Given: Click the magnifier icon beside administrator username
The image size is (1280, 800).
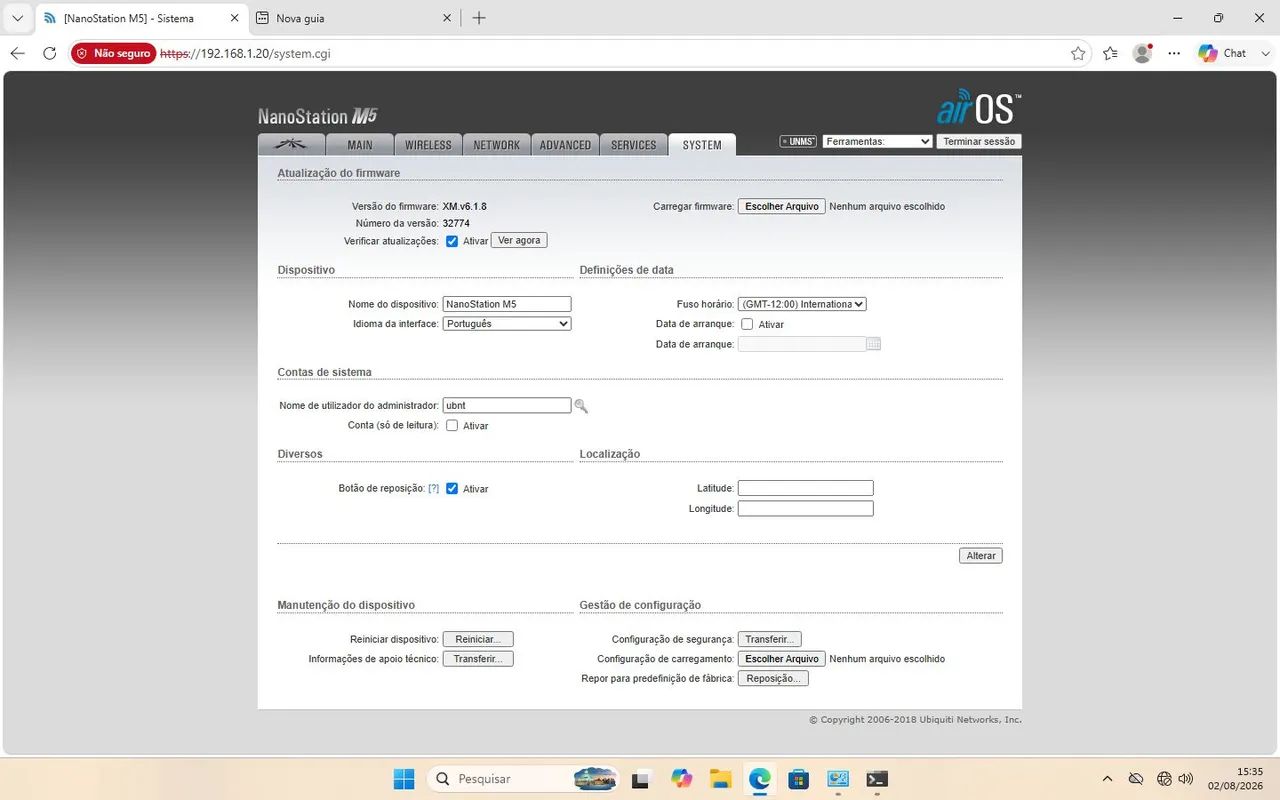Looking at the screenshot, I should (x=581, y=406).
